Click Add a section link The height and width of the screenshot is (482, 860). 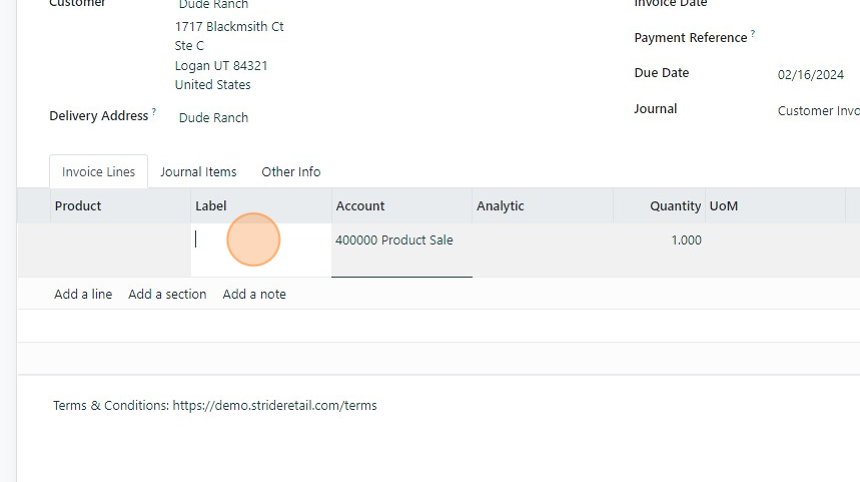pyautogui.click(x=167, y=294)
